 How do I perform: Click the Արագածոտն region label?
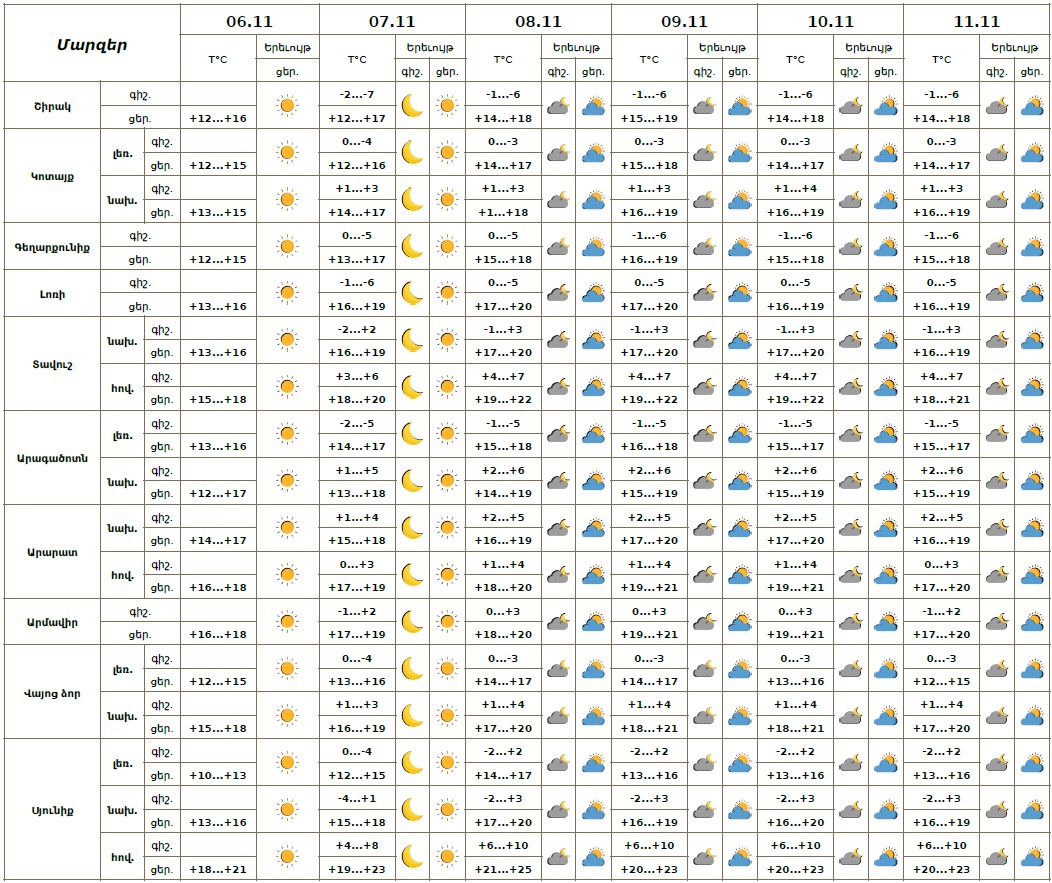click(52, 457)
